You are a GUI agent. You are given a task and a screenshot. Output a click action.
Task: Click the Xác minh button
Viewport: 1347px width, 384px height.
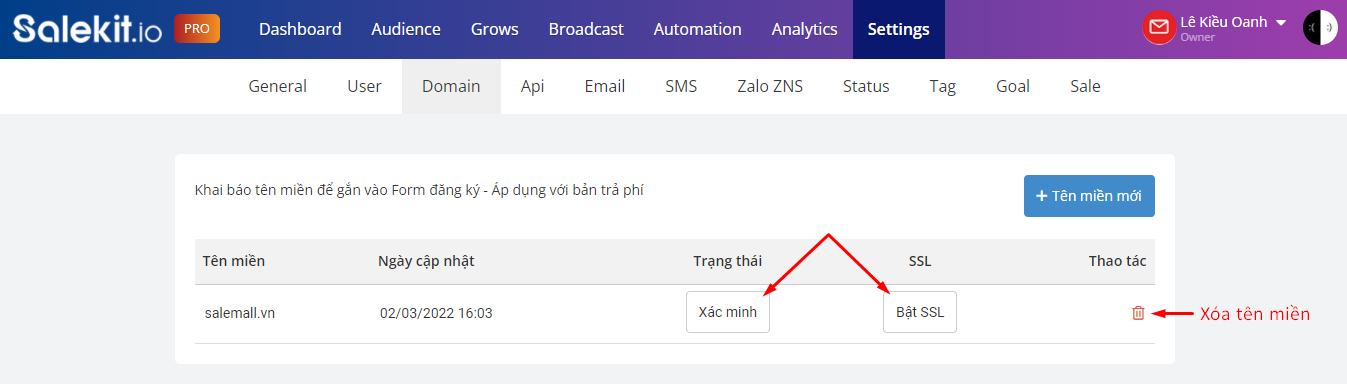[x=728, y=312]
